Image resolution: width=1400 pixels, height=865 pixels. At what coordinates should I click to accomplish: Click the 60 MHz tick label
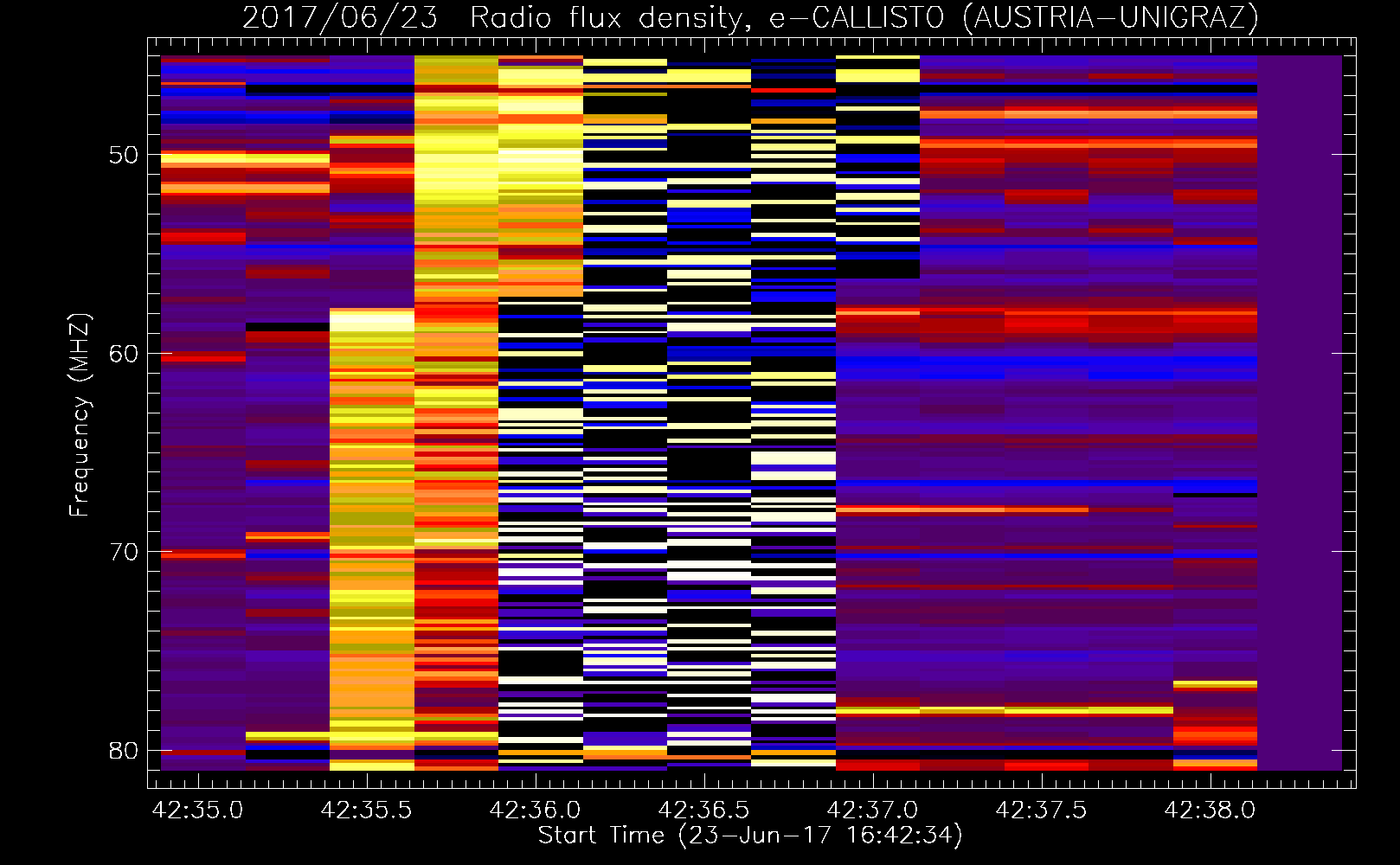tap(124, 353)
